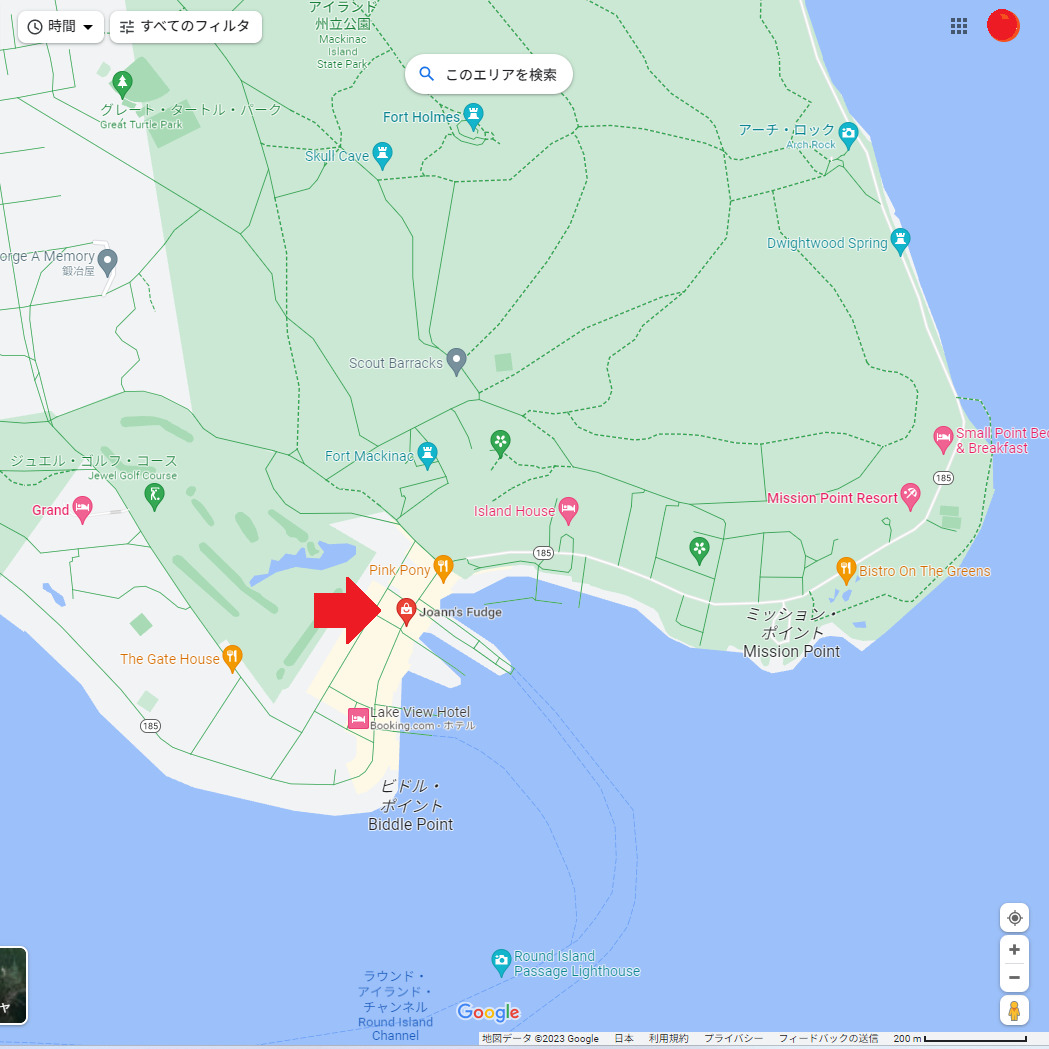This screenshot has height=1049, width=1049.
Task: Select Round Island Passage Lighthouse pin
Action: click(501, 963)
